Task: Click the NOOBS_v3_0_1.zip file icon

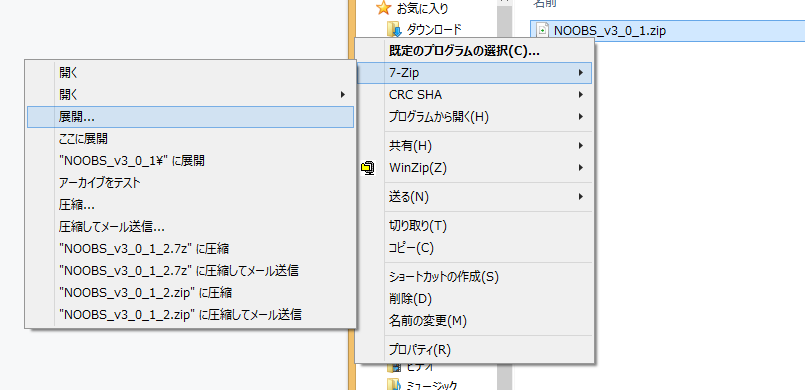Action: tap(542, 30)
